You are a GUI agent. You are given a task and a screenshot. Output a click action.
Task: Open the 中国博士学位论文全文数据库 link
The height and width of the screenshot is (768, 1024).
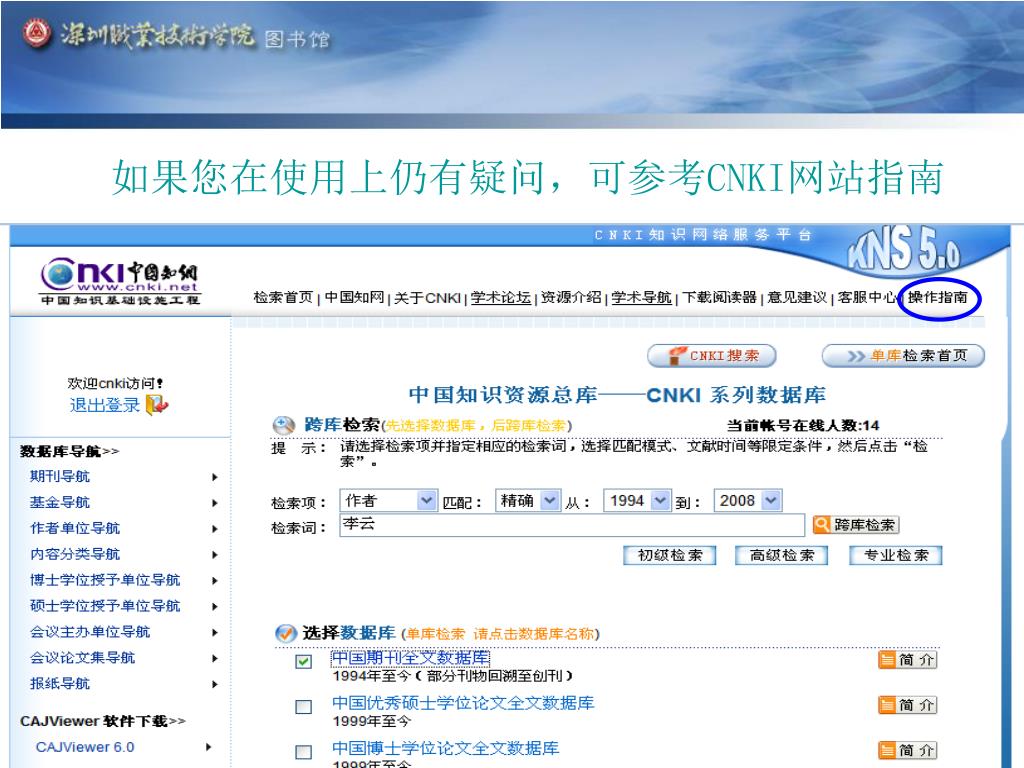[445, 748]
